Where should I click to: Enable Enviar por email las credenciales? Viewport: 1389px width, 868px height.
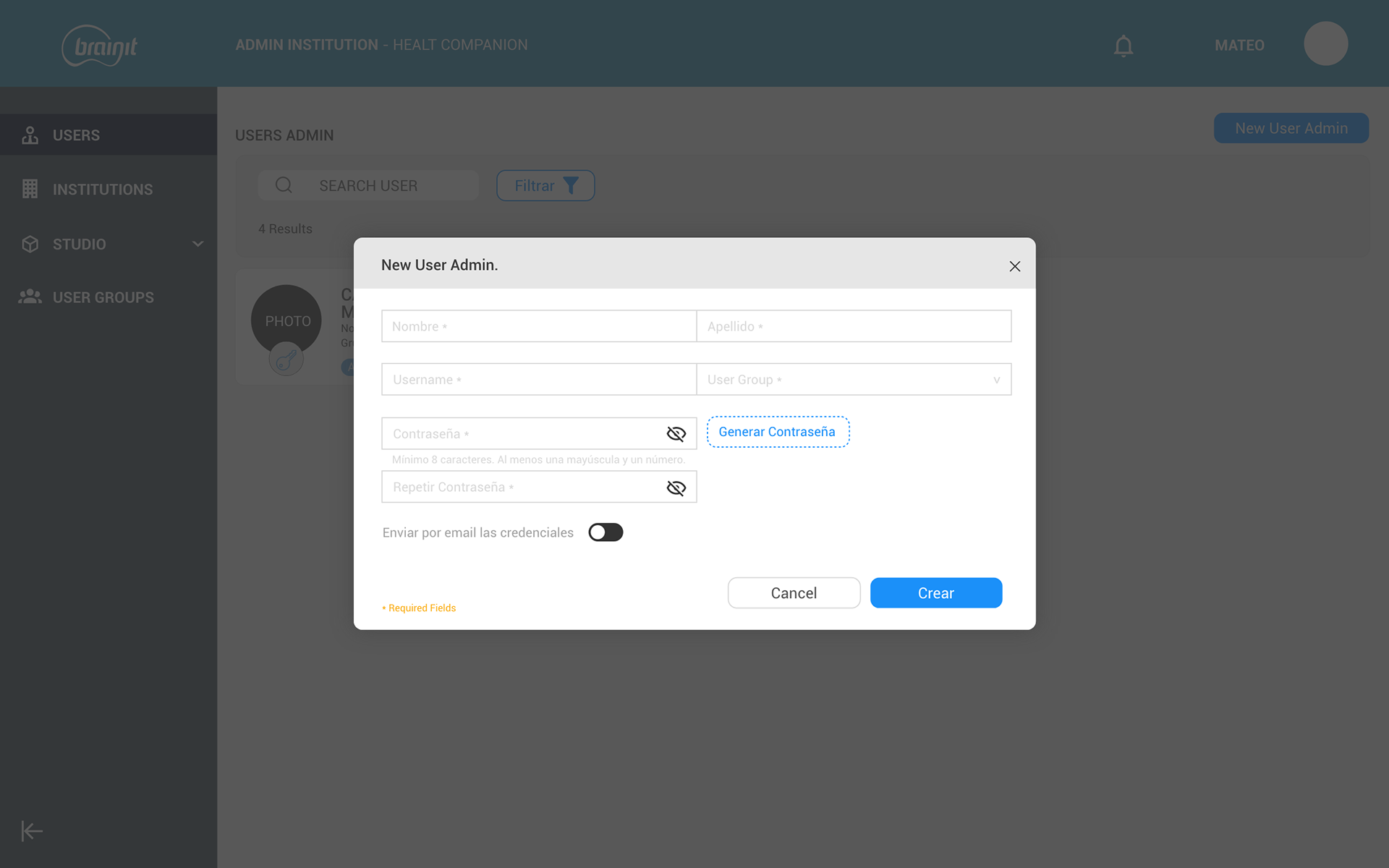click(606, 532)
